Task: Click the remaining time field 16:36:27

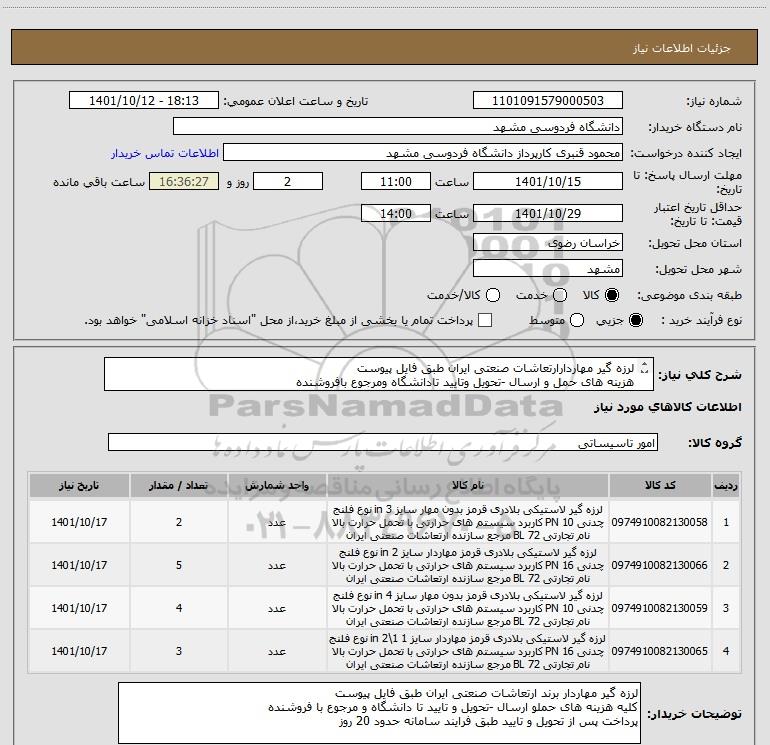Action: 184,182
